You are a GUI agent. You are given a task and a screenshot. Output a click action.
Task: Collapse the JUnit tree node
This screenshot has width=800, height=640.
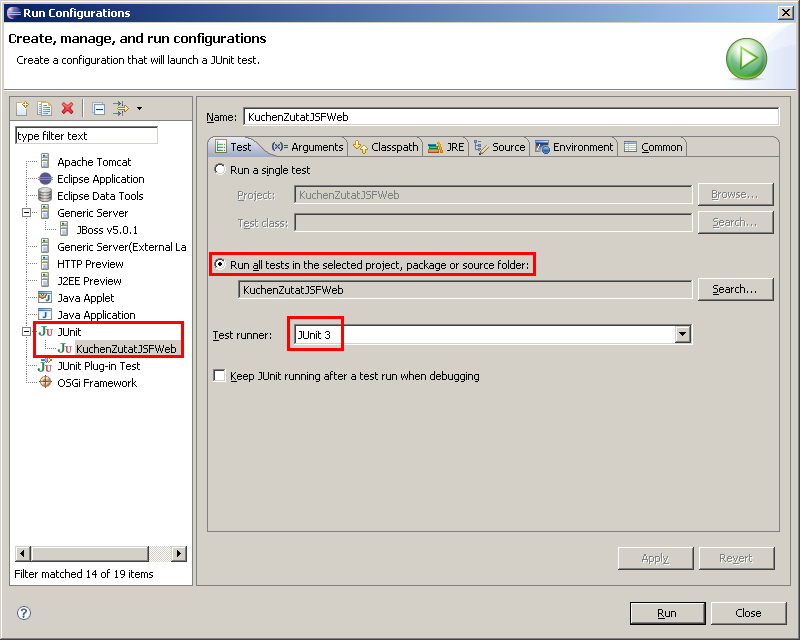point(27,332)
